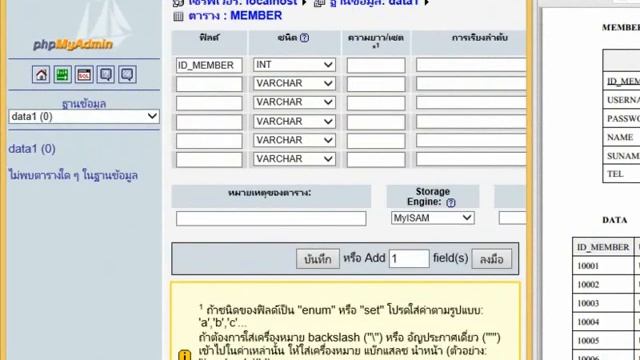Click the table comments input field

271,218
